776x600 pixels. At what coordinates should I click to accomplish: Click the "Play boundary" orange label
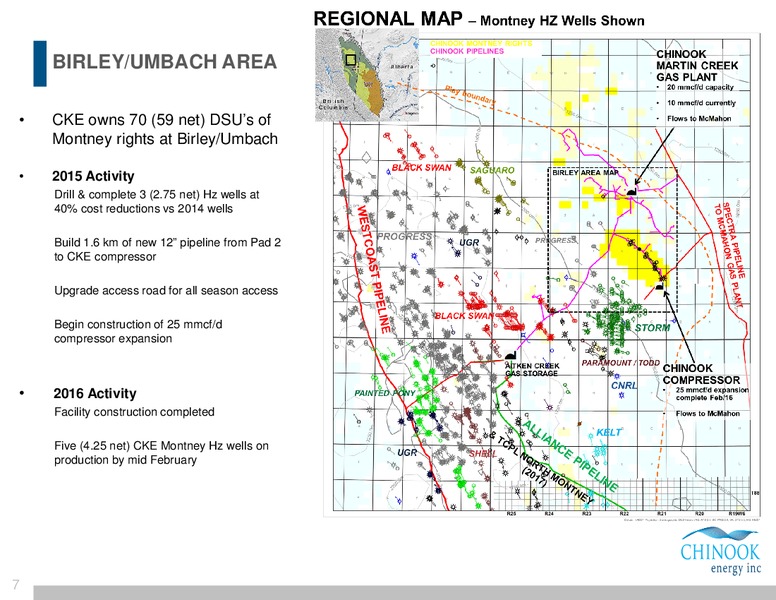[x=470, y=95]
